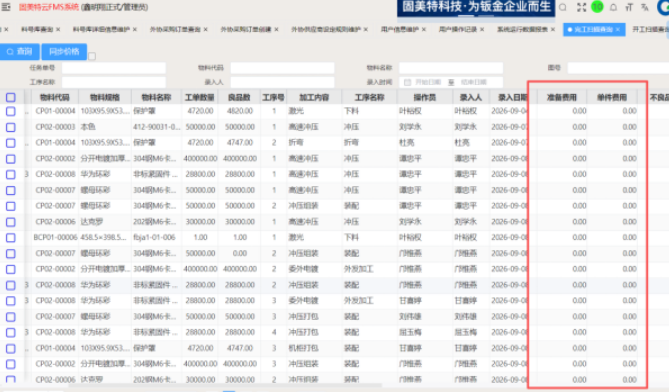
Task: Open the bell notifications icon
Action: (613, 7)
